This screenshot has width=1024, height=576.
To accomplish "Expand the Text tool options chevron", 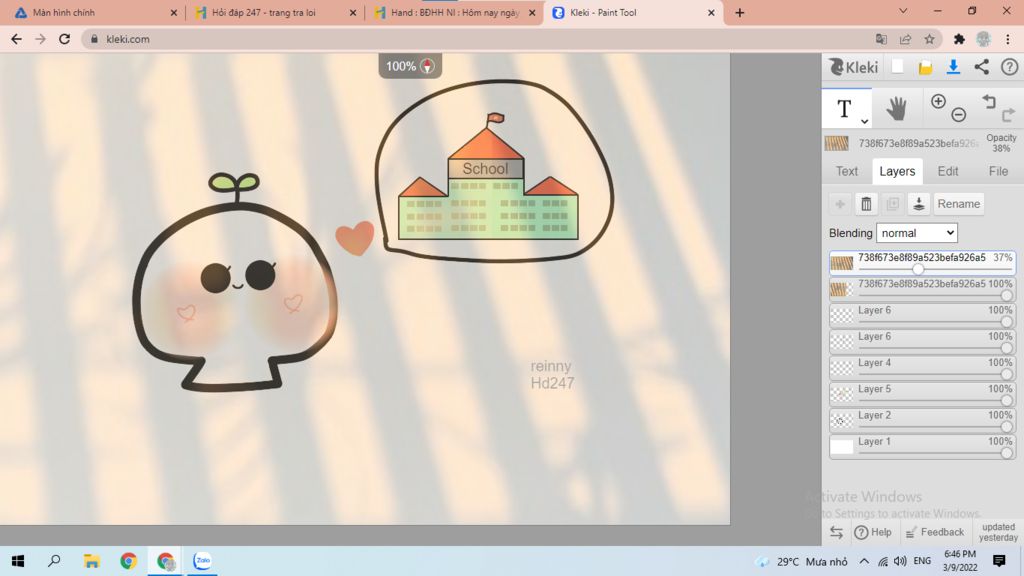I will coord(864,121).
